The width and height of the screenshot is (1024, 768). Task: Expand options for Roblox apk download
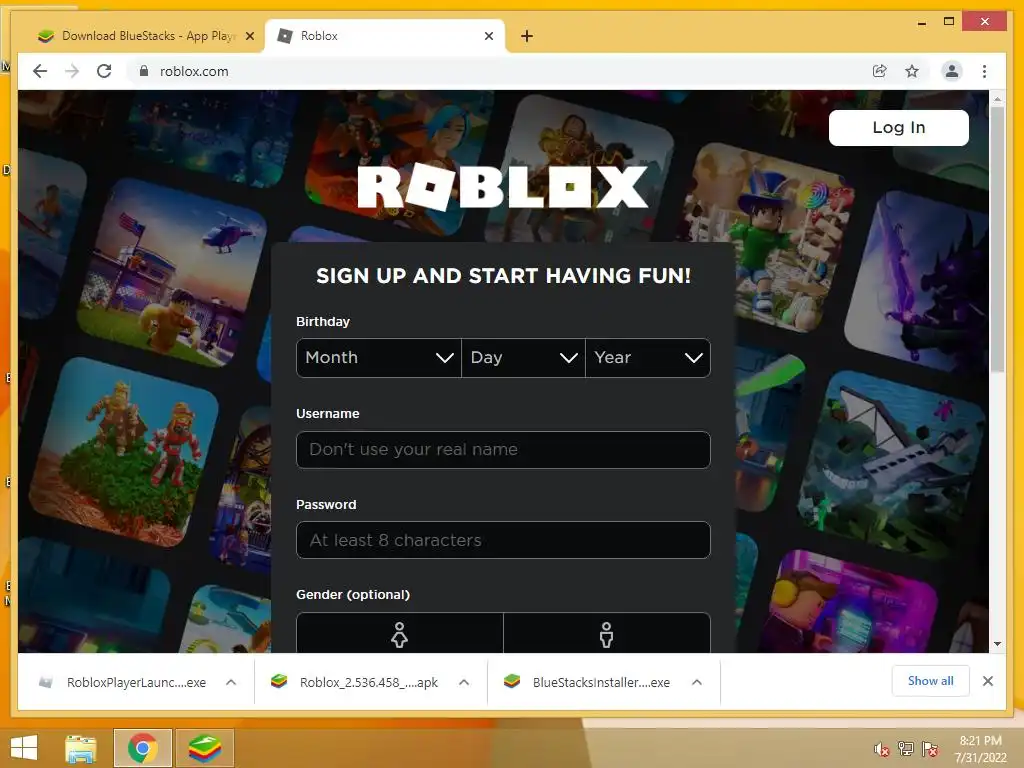click(464, 682)
